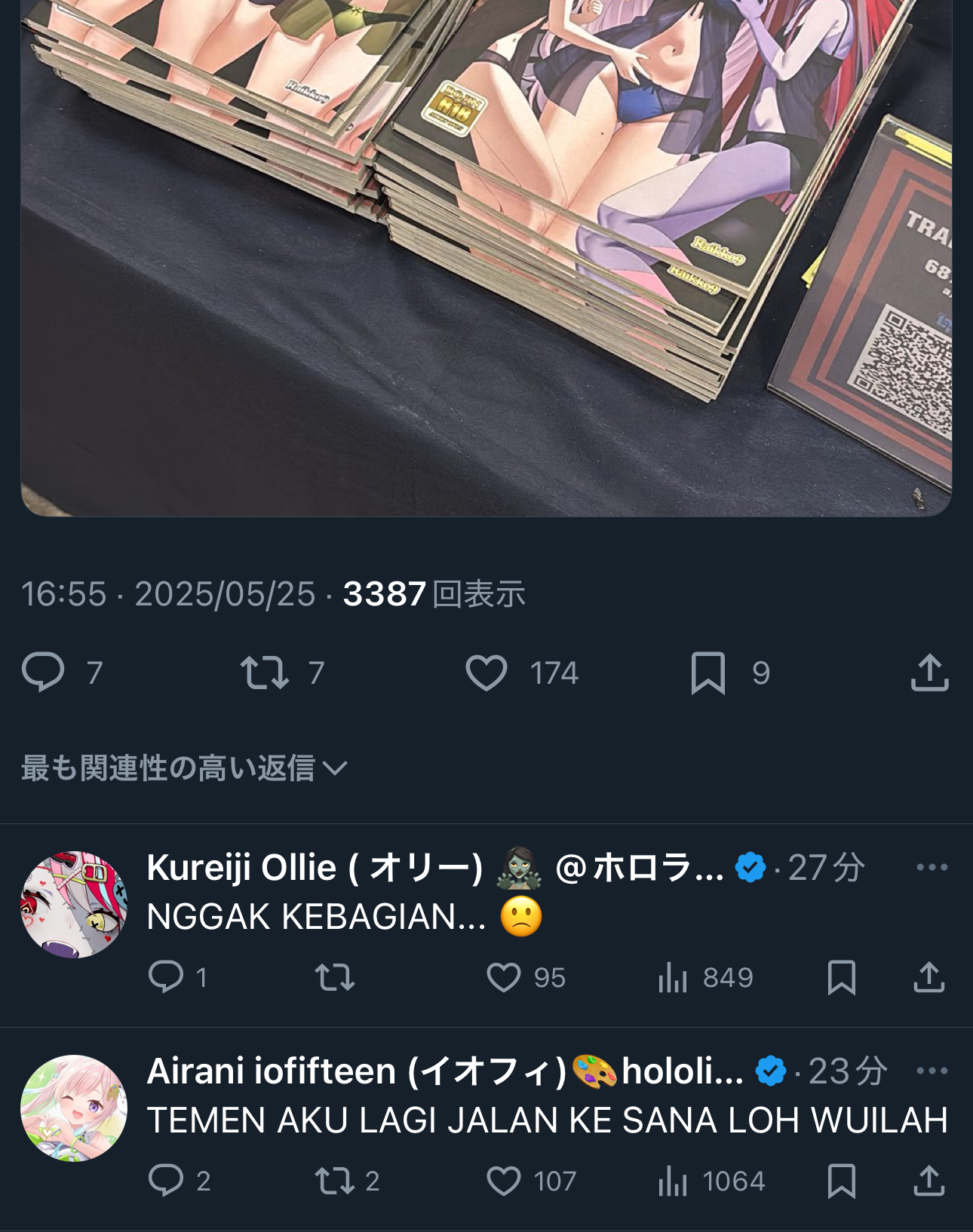
Task: Share the main post via upload icon
Action: [929, 672]
